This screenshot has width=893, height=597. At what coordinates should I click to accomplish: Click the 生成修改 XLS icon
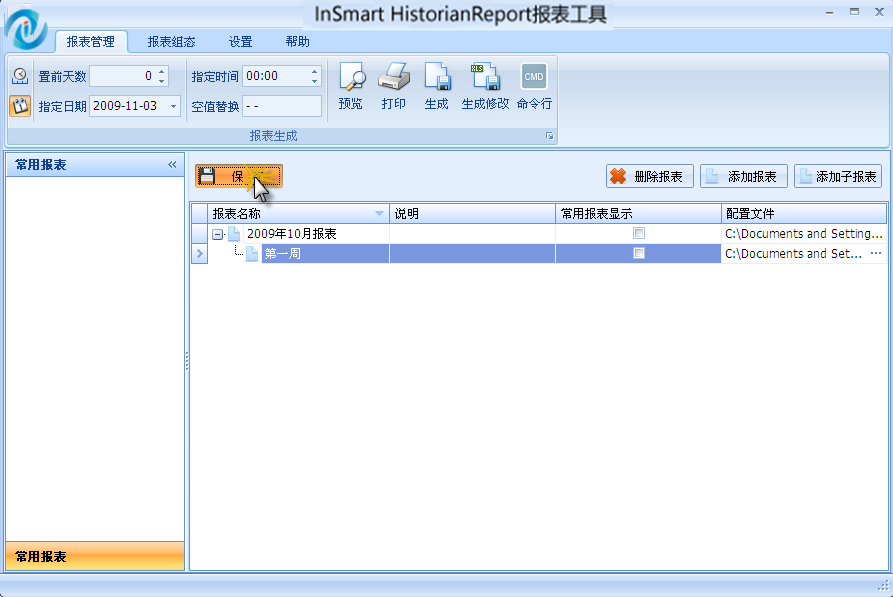(485, 86)
